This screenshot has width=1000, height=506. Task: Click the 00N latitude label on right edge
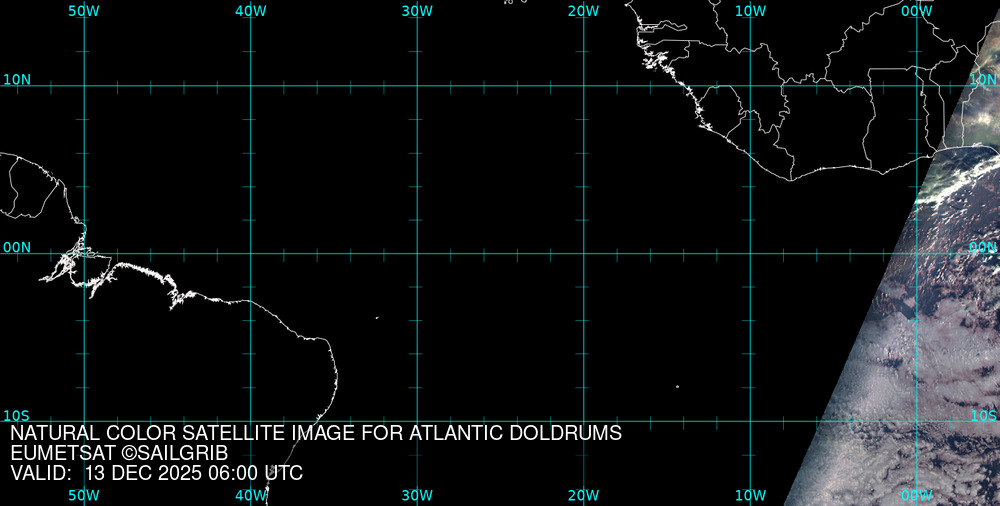[x=983, y=247]
